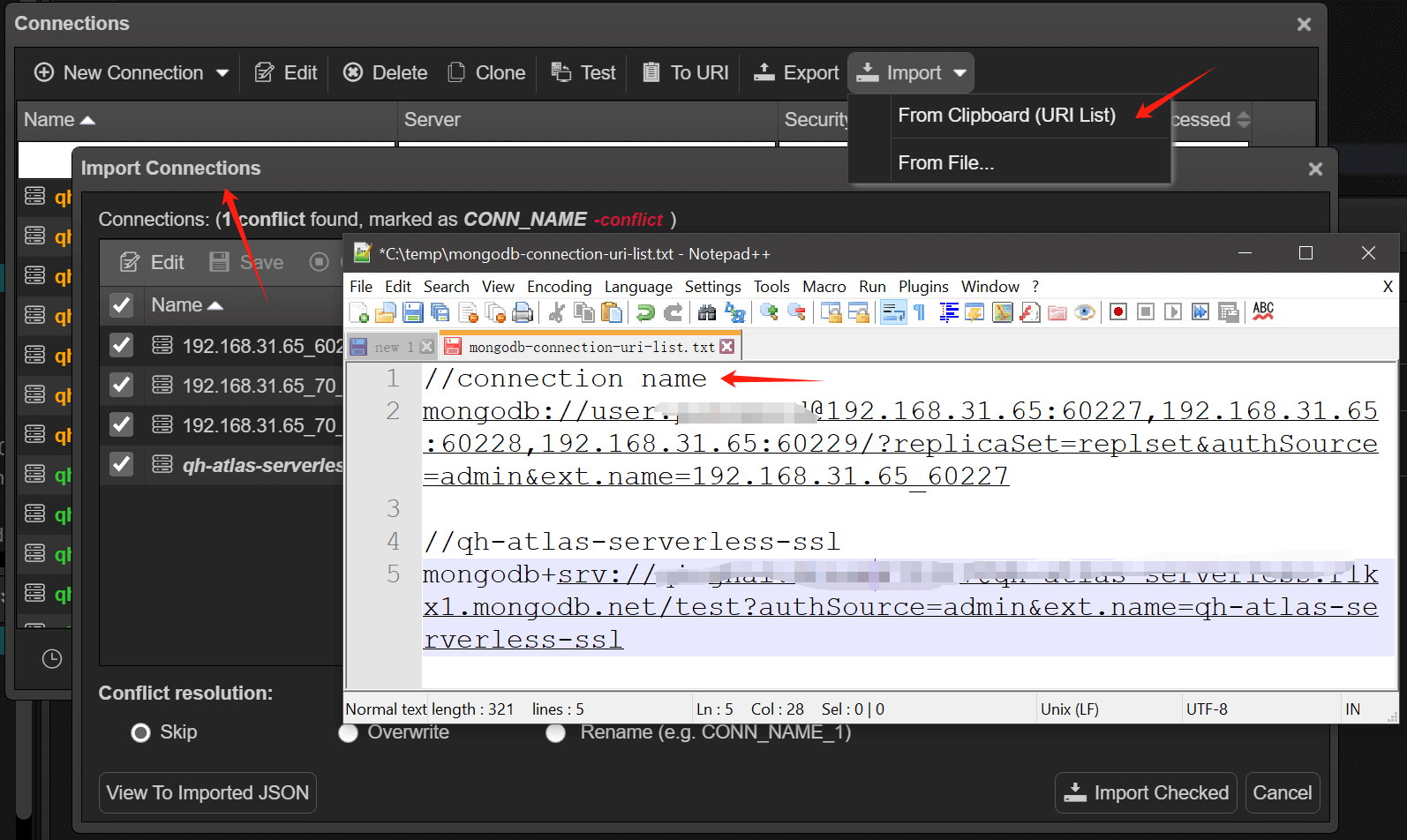Click Notepad++ Open file folder icon

[x=386, y=312]
